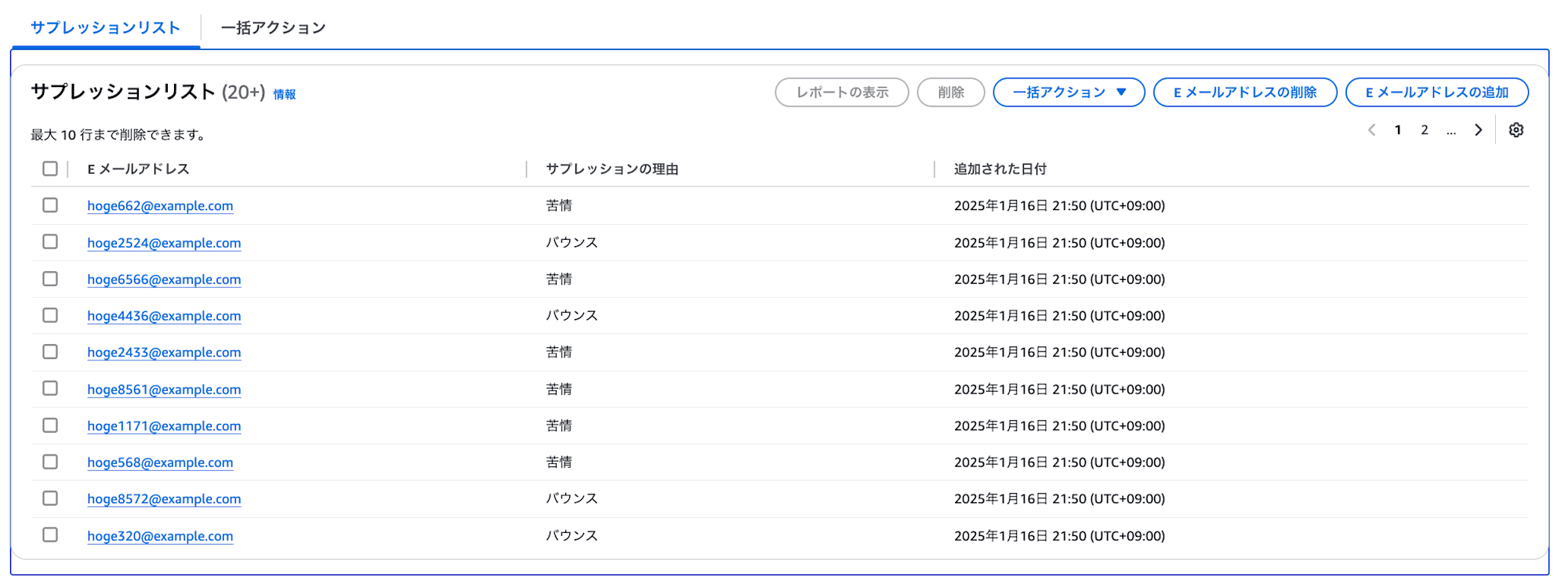Switch to the サプレッションリスト tab

point(105,27)
